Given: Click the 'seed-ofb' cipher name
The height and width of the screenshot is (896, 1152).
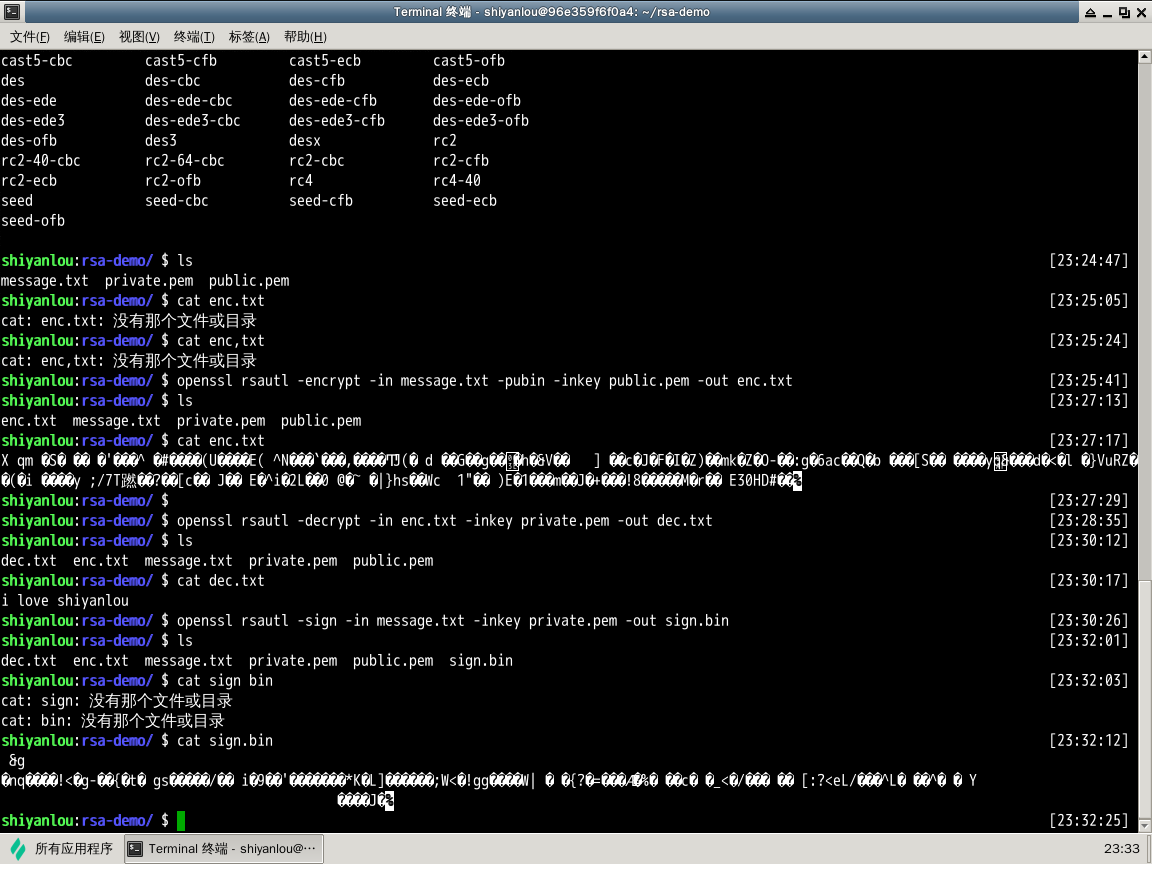Looking at the screenshot, I should [x=33, y=221].
